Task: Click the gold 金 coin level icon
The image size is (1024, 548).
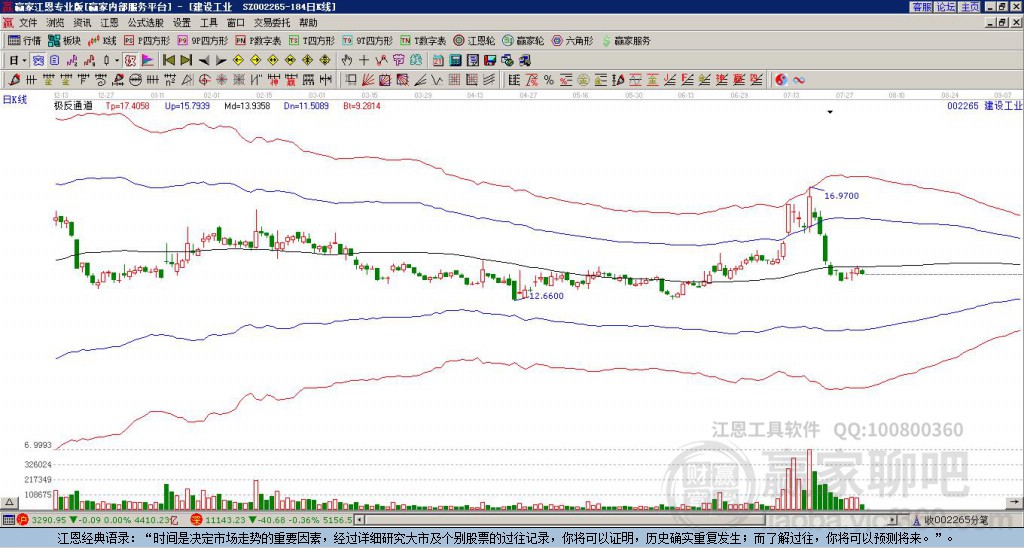Action: (583, 80)
